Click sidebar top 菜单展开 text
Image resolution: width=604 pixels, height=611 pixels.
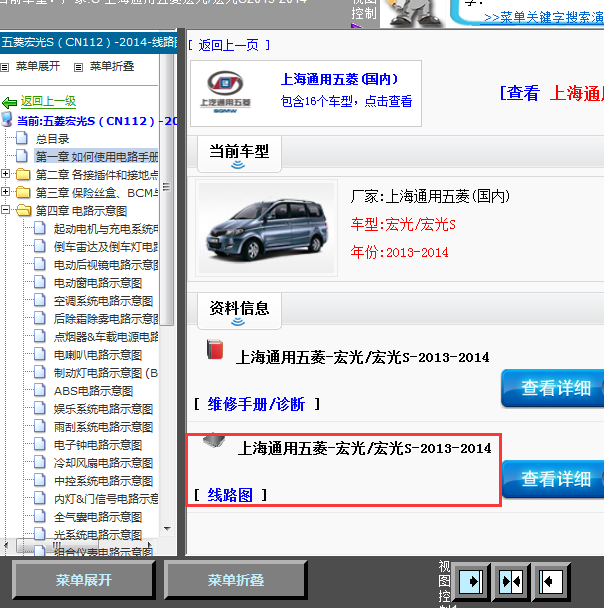point(38,66)
